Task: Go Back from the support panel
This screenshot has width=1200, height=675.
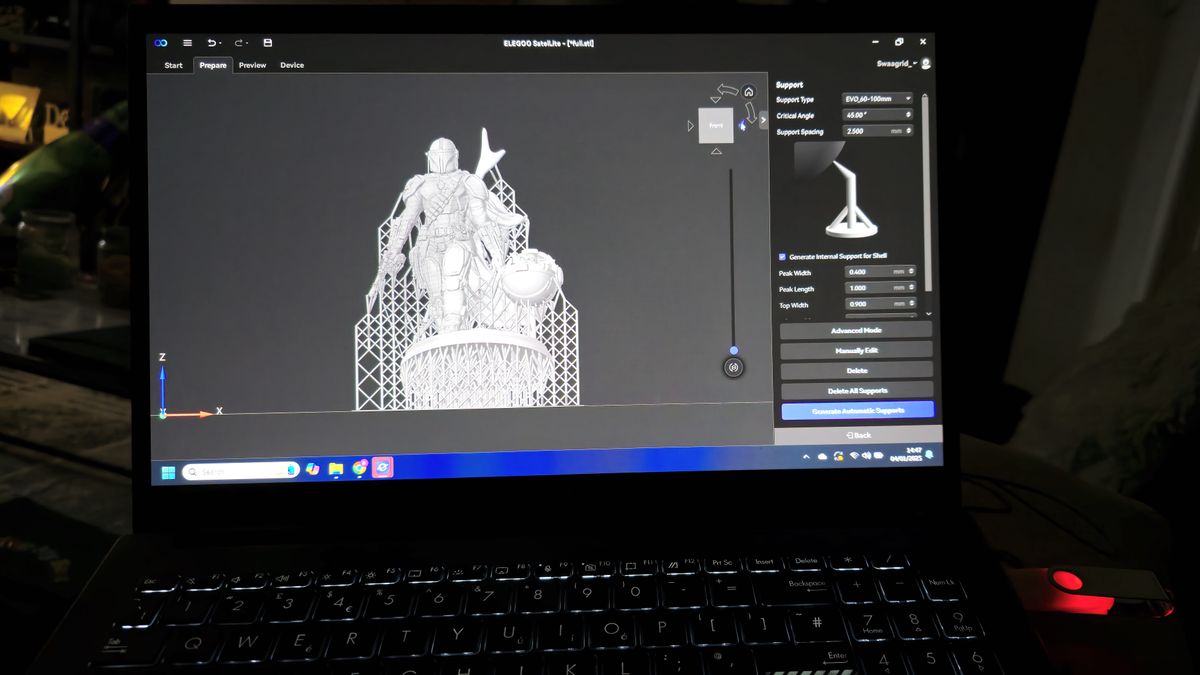Action: pyautogui.click(x=858, y=435)
